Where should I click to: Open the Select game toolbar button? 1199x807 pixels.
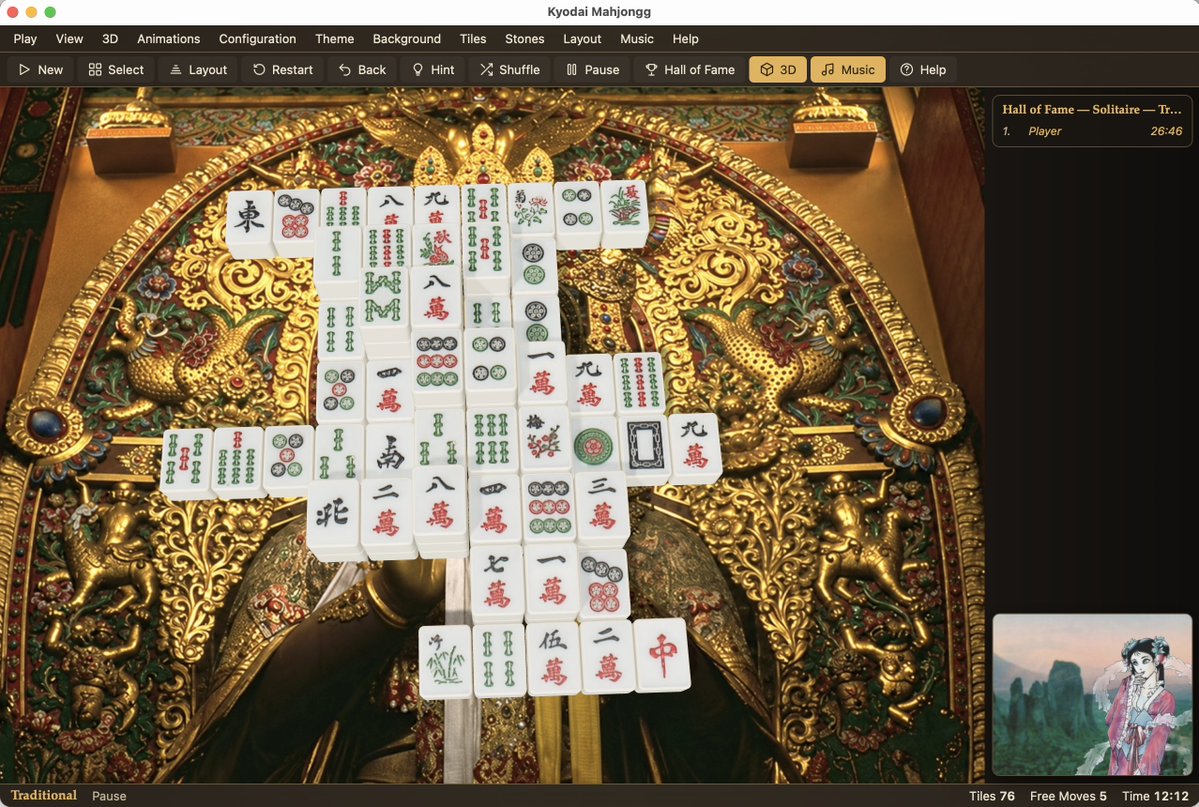click(x=115, y=70)
